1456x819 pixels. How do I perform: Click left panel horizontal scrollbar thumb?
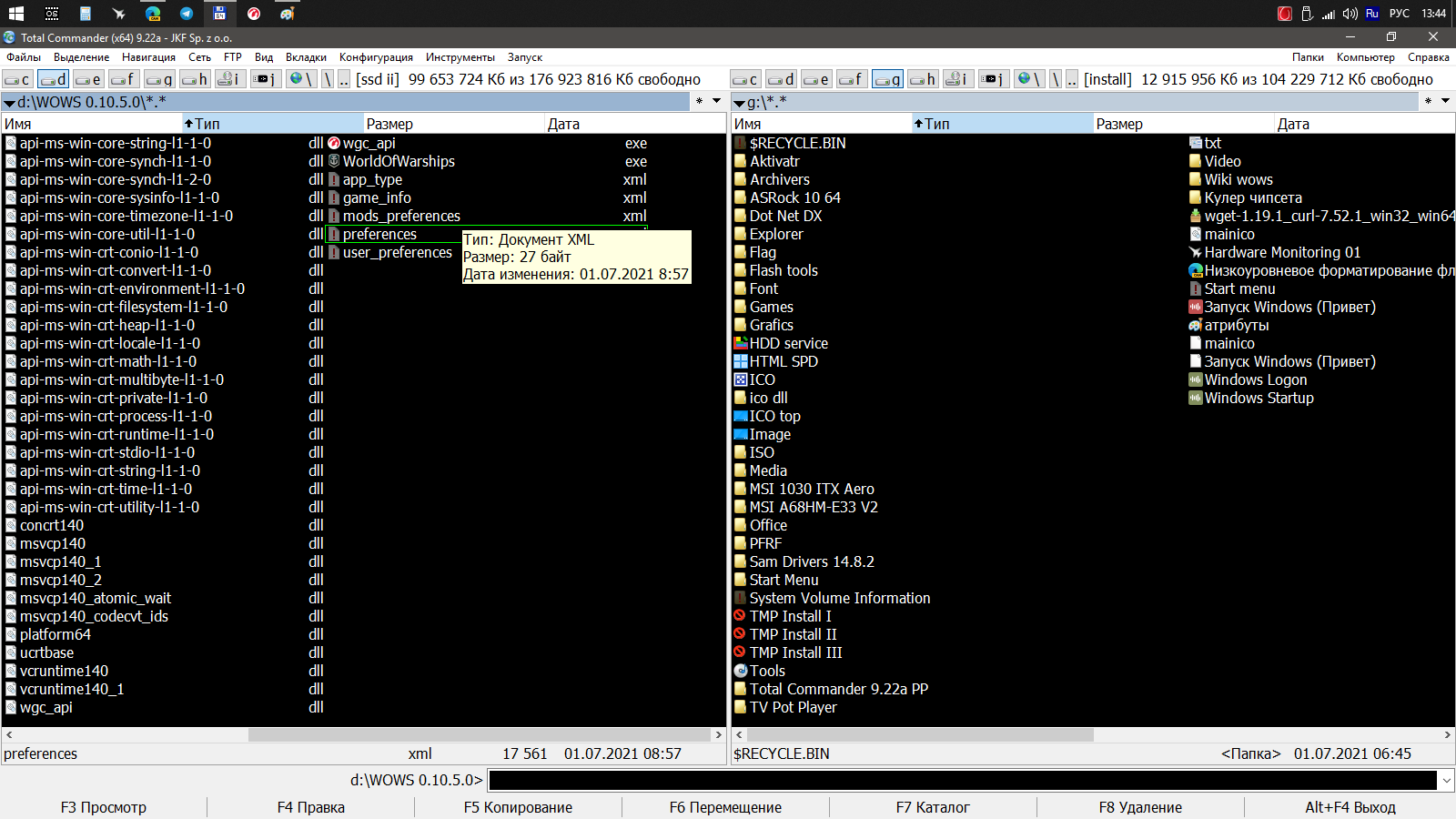click(480, 734)
